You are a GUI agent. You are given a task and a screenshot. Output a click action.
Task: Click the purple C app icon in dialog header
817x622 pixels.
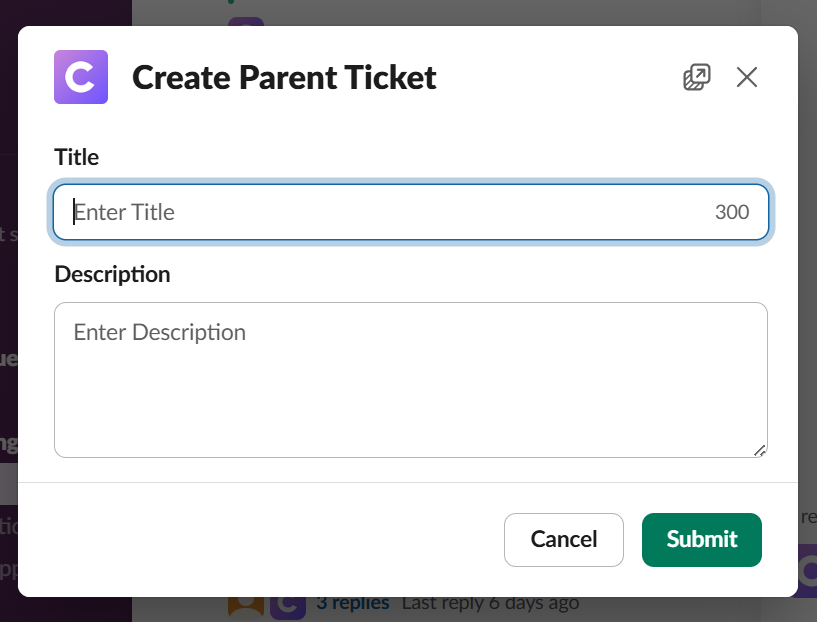tap(80, 77)
